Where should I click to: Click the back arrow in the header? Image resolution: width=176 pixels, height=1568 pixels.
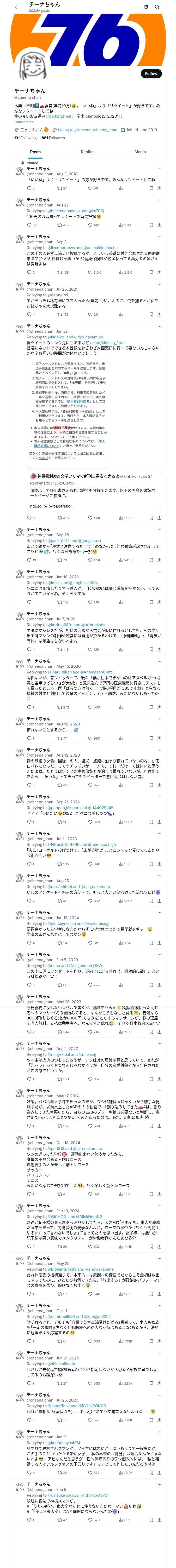(x=17, y=7)
